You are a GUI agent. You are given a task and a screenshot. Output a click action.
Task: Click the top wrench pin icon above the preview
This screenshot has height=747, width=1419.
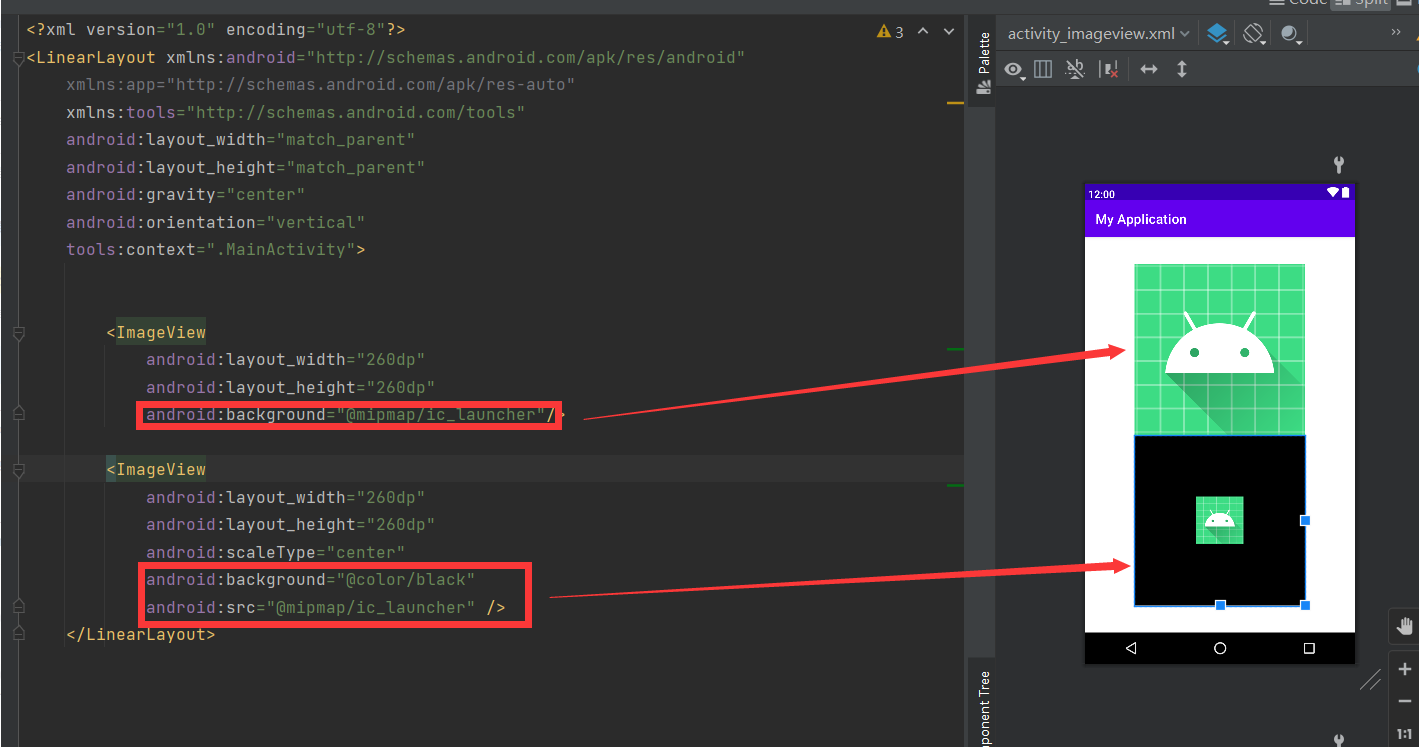click(1340, 164)
